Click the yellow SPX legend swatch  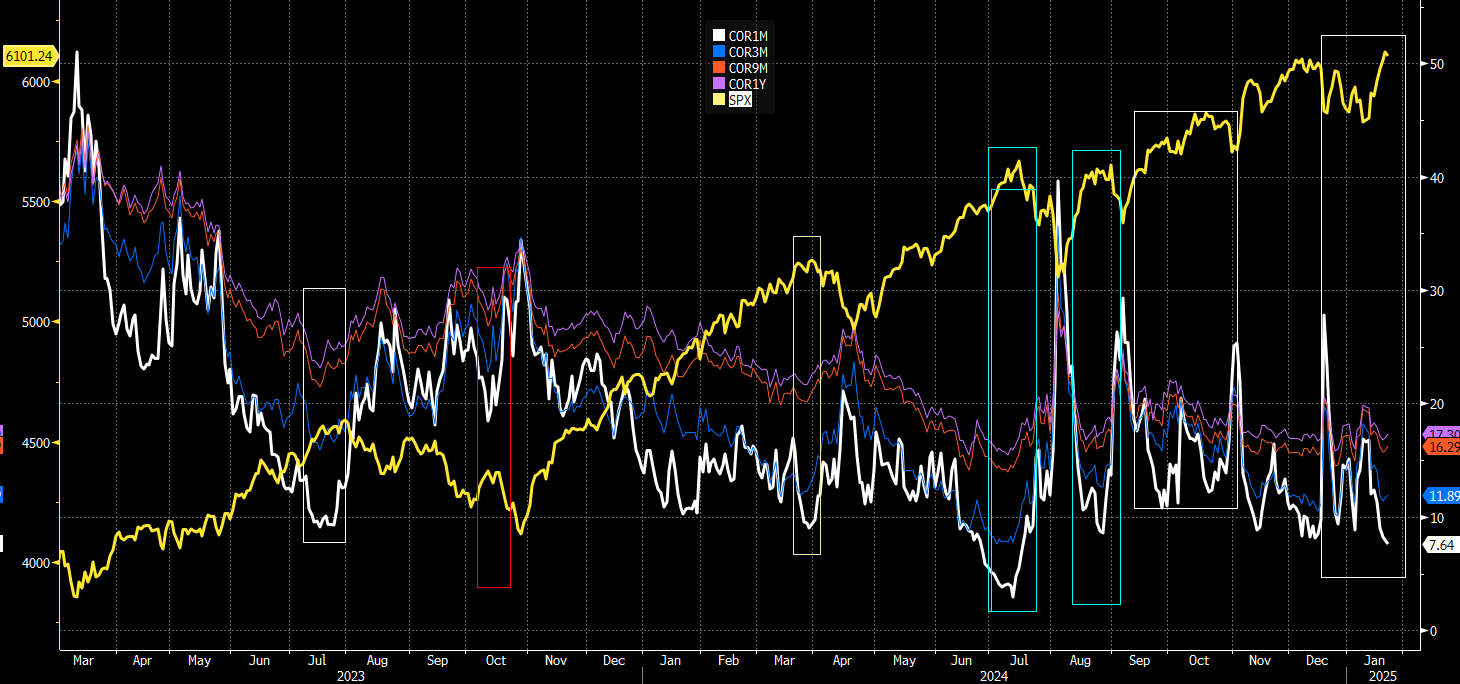pos(718,100)
